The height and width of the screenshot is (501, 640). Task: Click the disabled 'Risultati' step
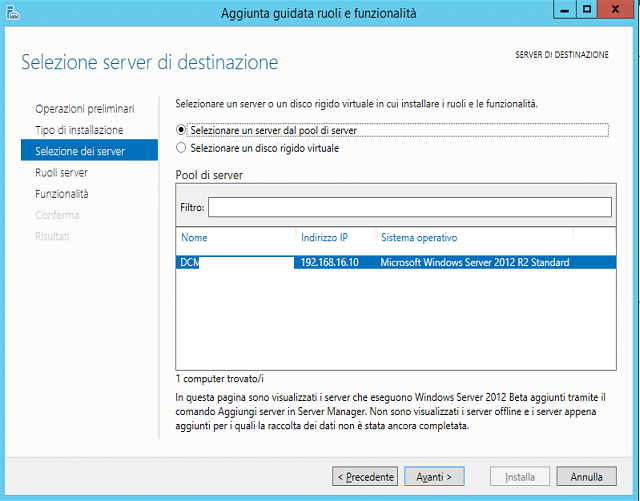coord(52,236)
